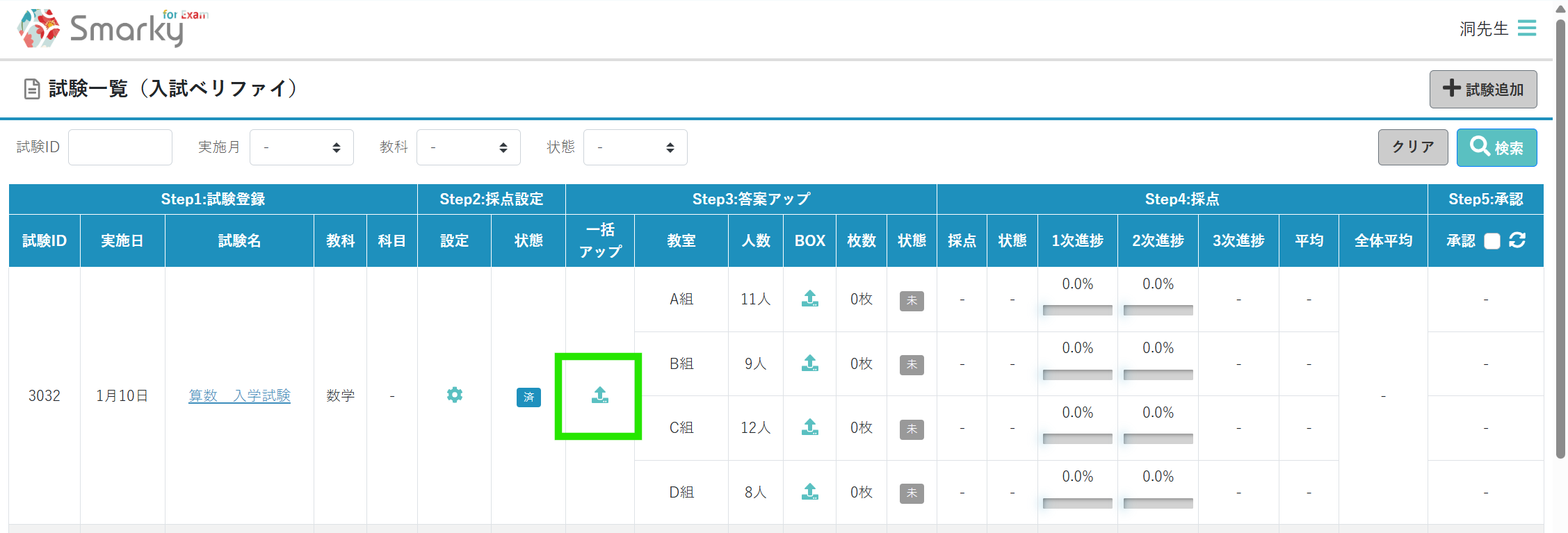Expand the 実施月 dropdown

click(301, 147)
